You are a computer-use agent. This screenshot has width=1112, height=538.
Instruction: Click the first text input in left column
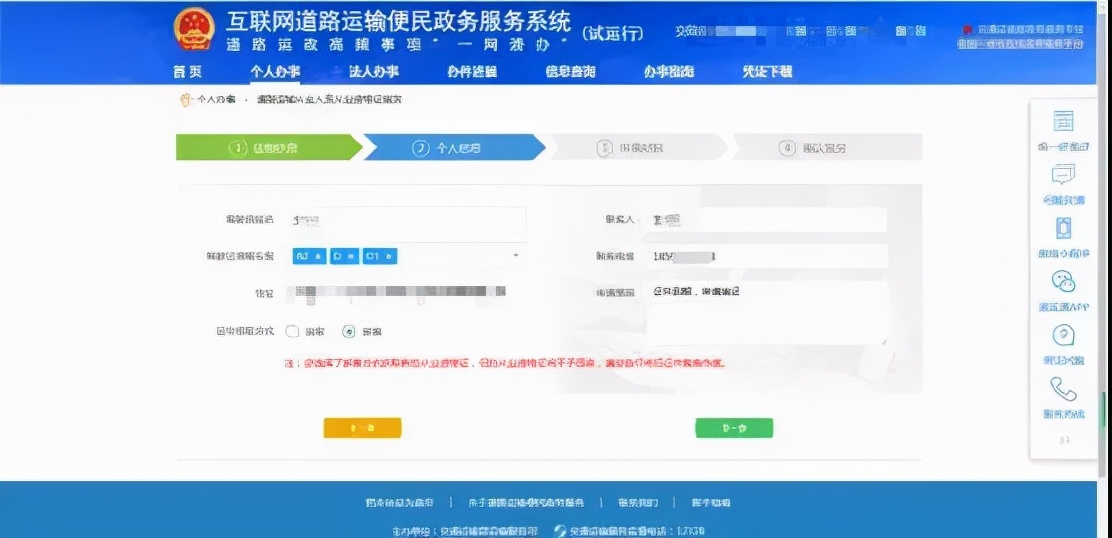click(x=407, y=220)
